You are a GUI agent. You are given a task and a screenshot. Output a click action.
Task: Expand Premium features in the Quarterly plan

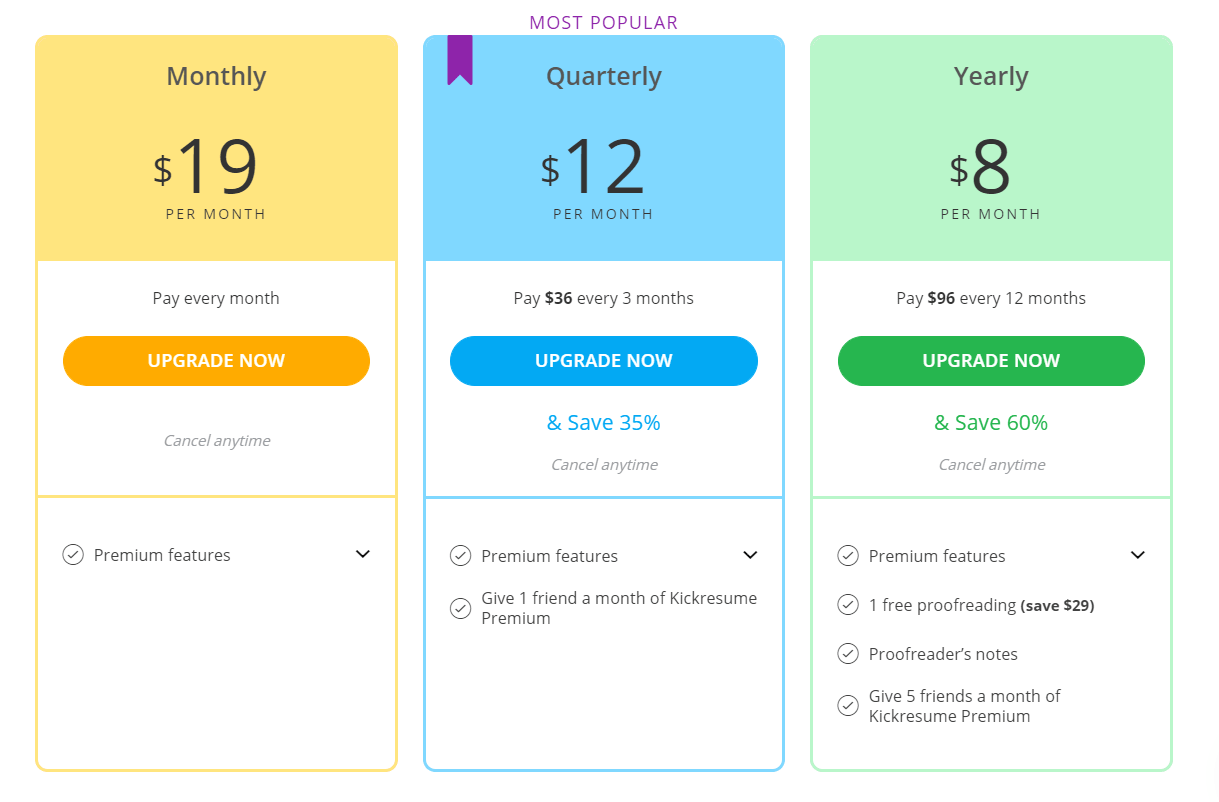point(750,555)
